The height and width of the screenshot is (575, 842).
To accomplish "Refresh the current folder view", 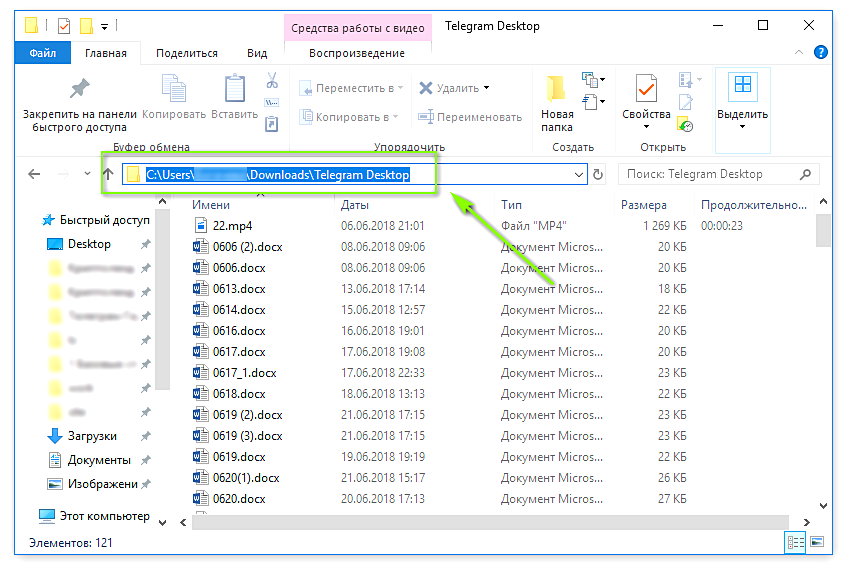I will point(598,174).
